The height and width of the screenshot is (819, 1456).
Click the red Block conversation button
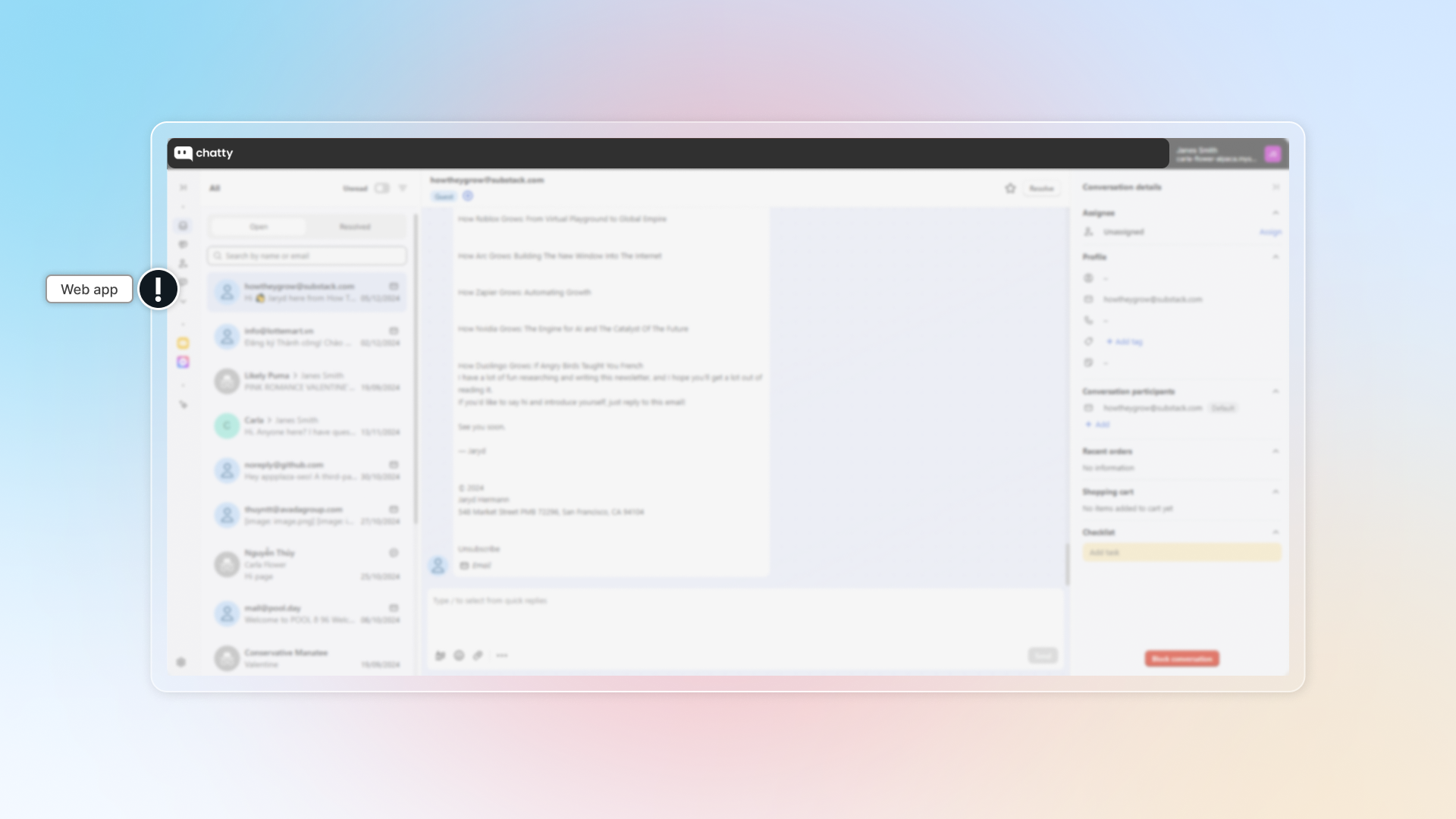(x=1181, y=658)
